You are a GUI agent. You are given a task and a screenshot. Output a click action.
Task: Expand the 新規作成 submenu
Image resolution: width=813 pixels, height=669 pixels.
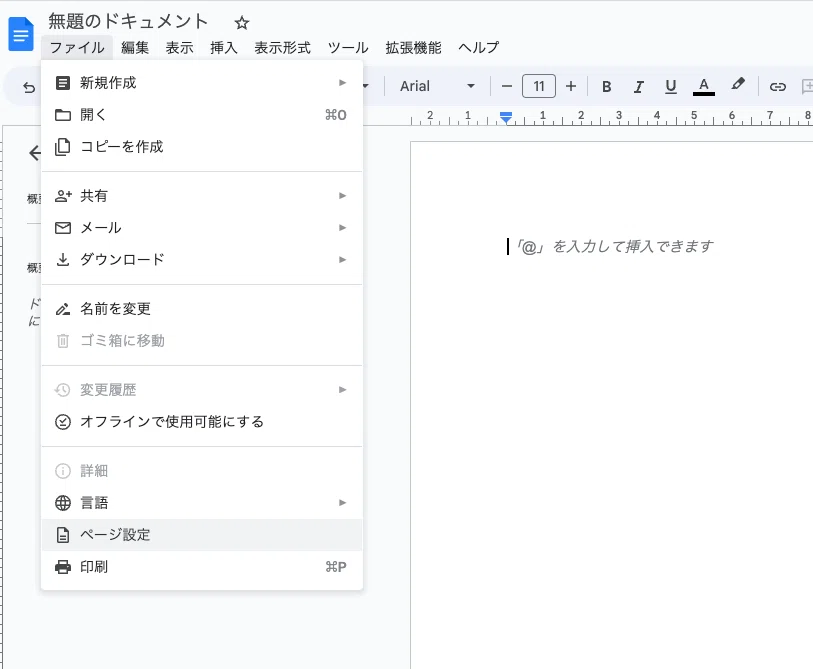click(201, 83)
